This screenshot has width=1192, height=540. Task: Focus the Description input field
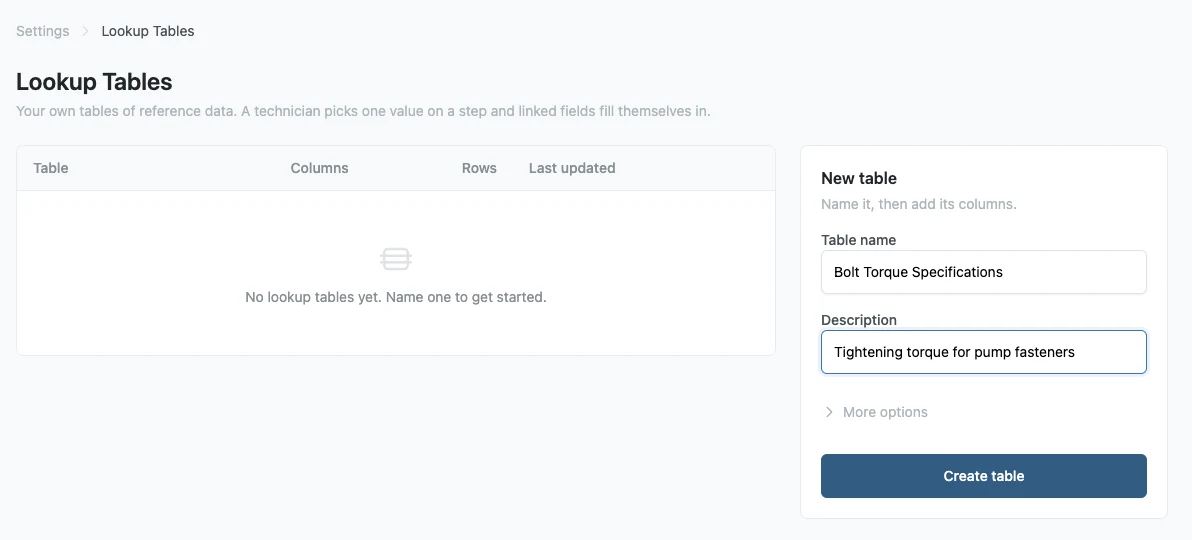tap(984, 352)
